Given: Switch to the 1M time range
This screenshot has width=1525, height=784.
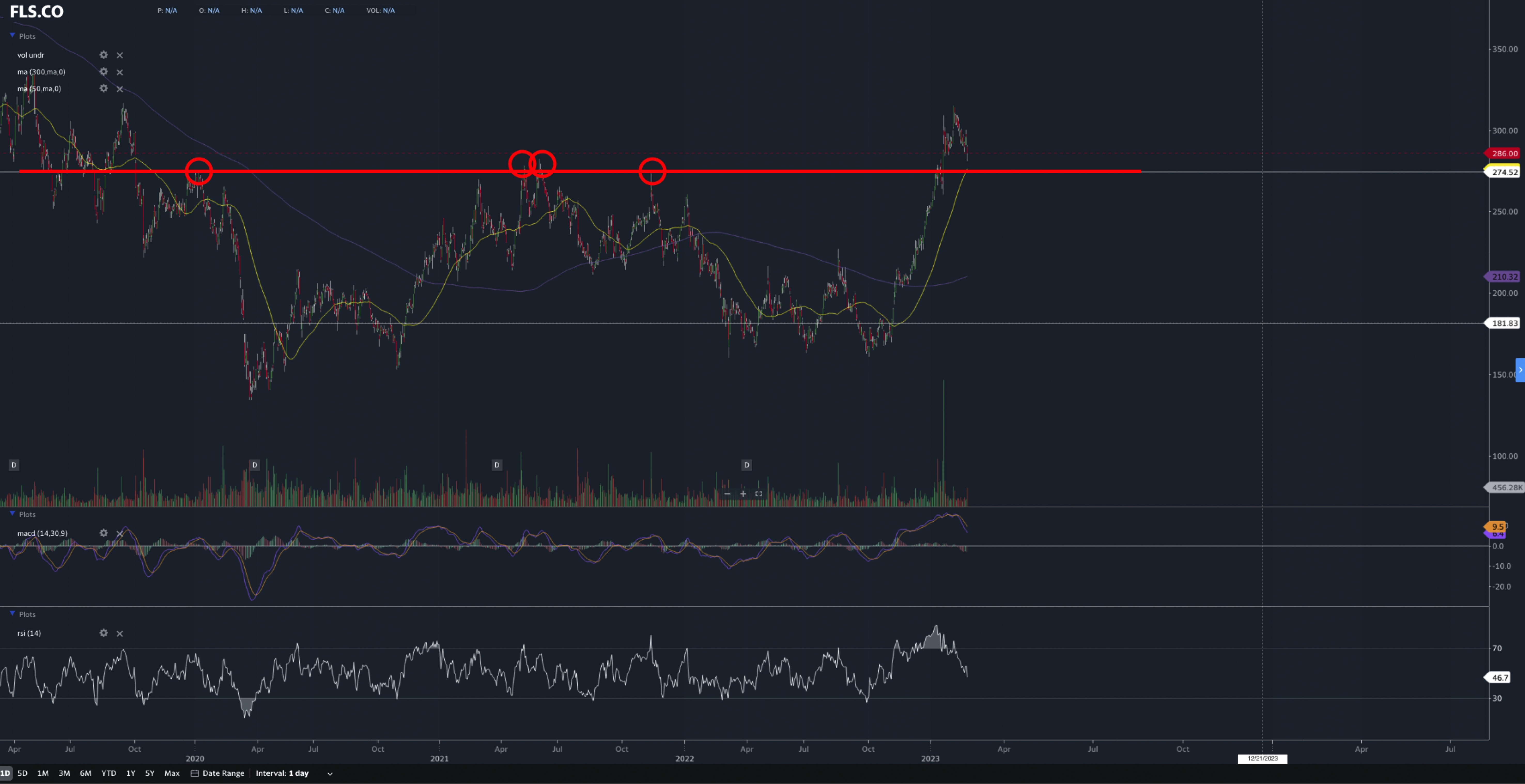Looking at the screenshot, I should click(x=43, y=773).
